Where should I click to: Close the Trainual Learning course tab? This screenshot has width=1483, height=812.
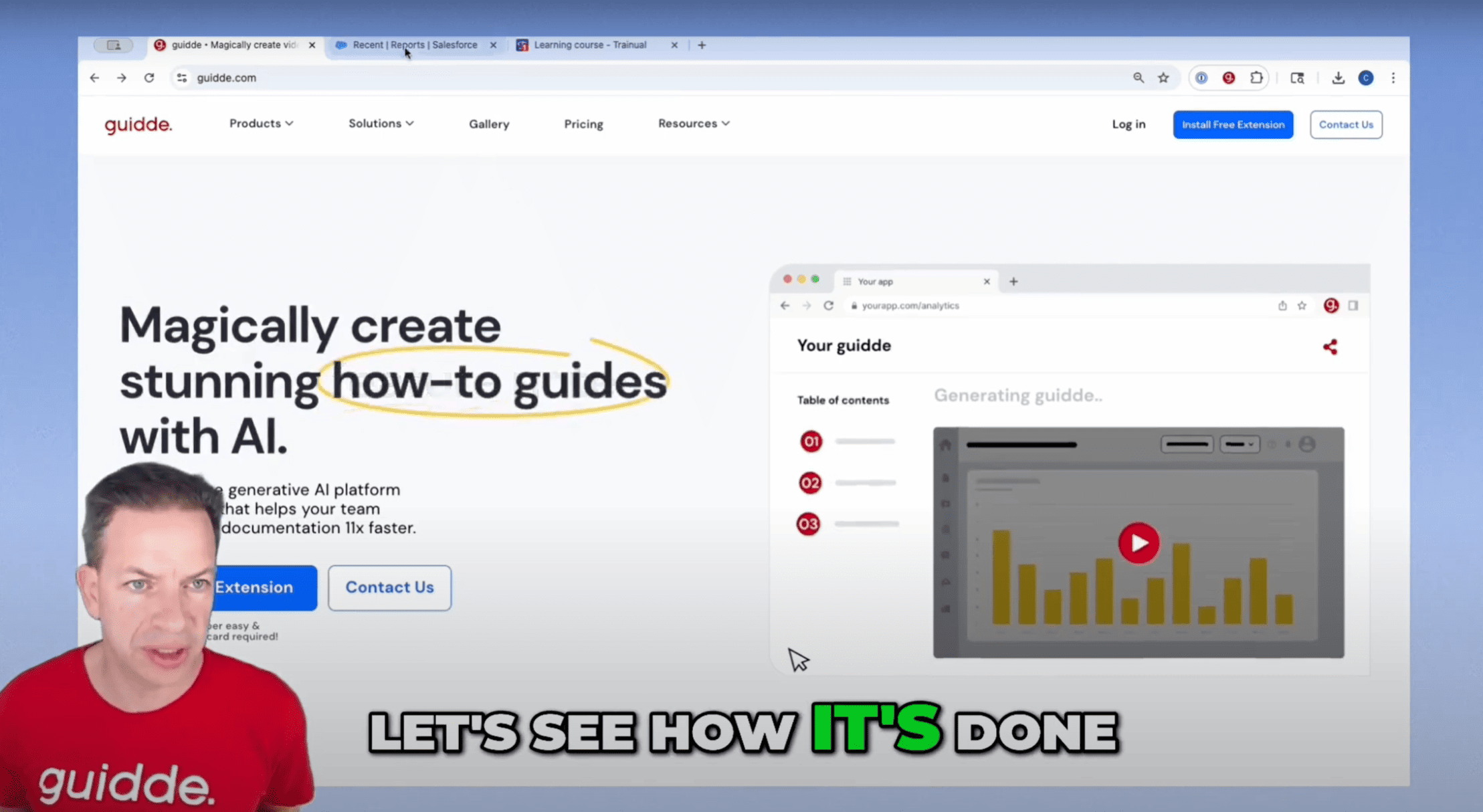(x=674, y=45)
